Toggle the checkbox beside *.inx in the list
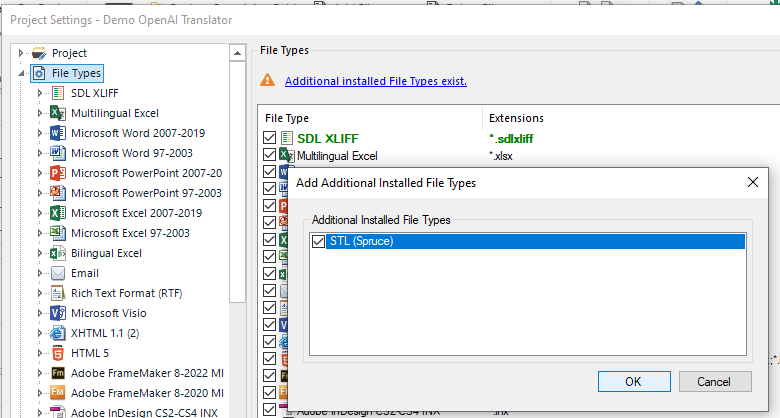The image size is (780, 418). click(270, 409)
